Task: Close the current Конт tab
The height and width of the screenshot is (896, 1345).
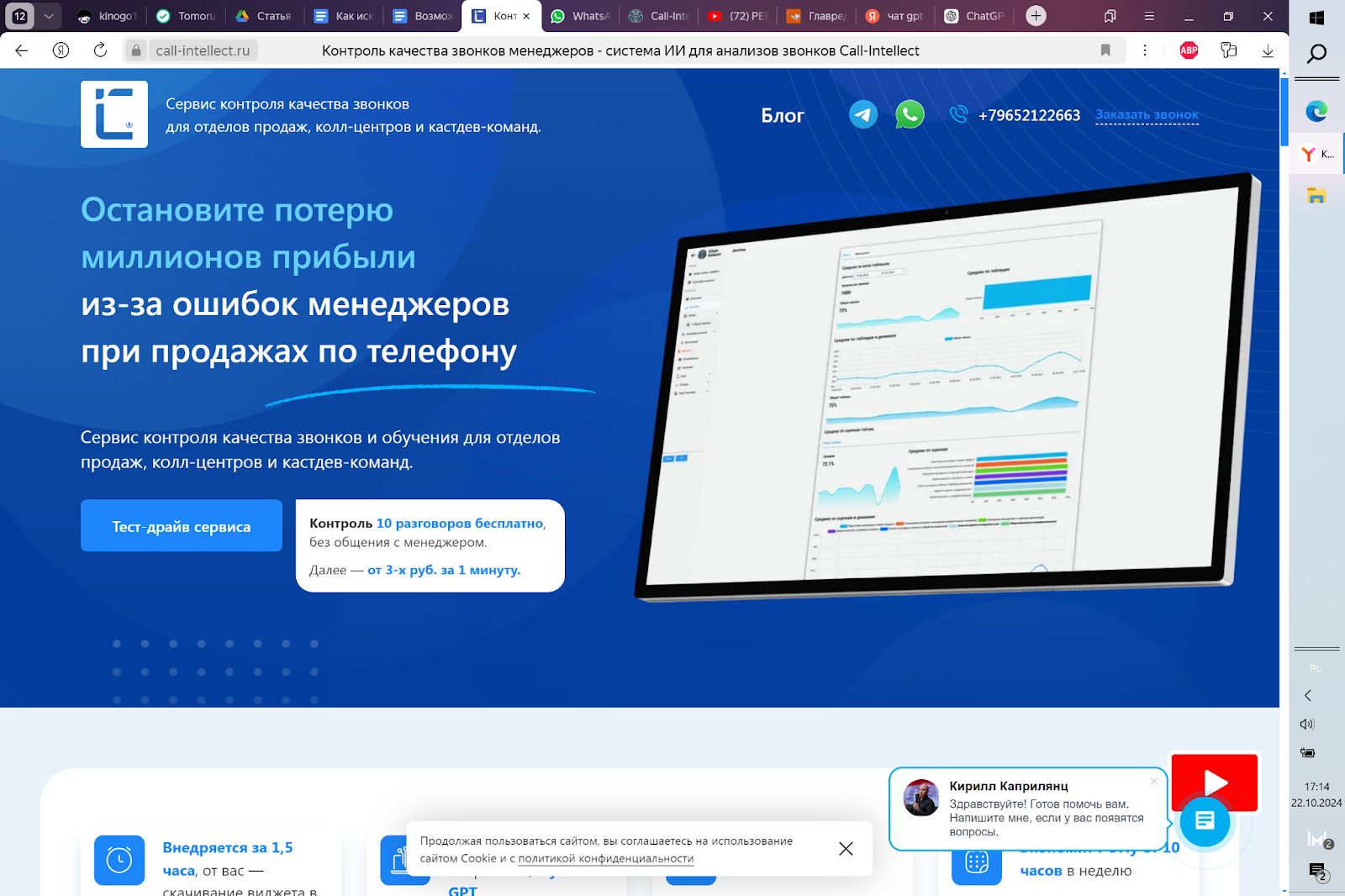Action: (x=526, y=16)
